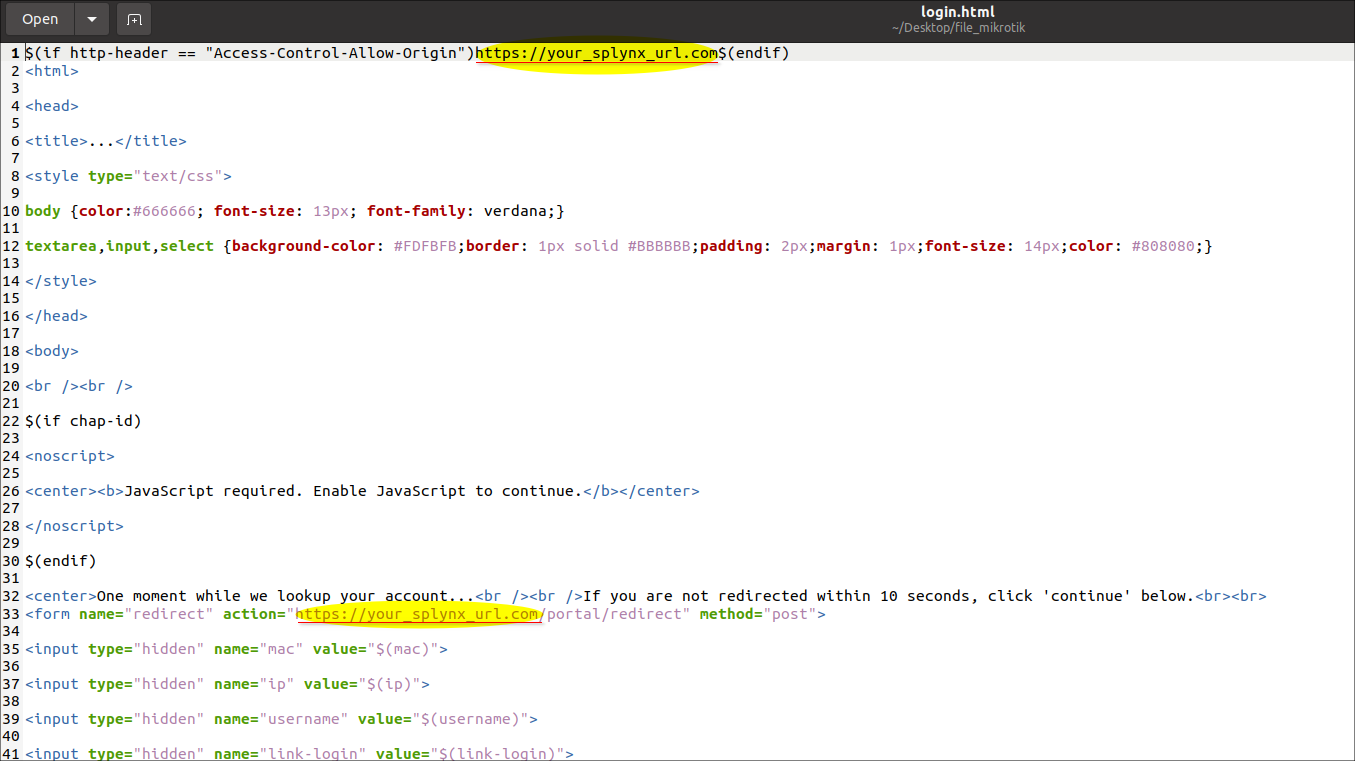Click the "Access-Control-Allow-Origin" string
Screen dimensions: 1355x761
[335, 53]
